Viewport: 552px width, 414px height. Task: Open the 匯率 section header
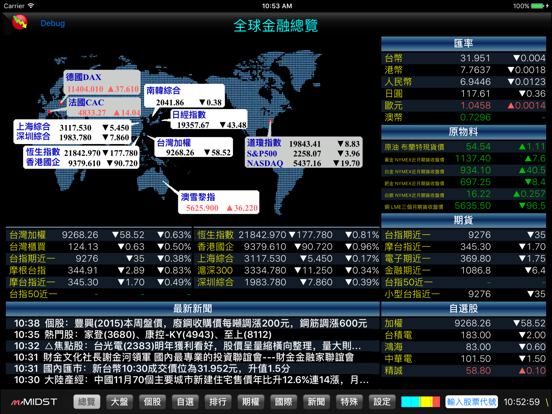463,43
